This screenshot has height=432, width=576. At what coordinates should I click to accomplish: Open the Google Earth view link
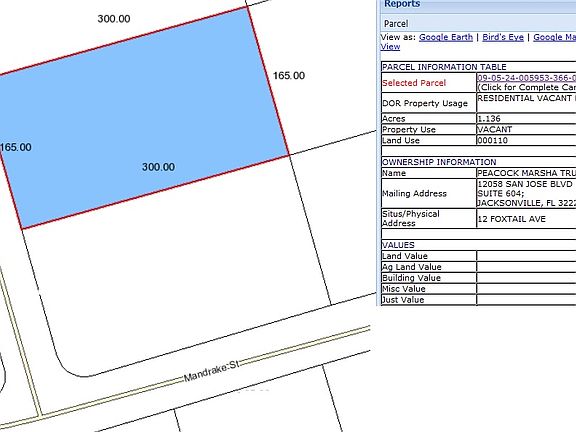(446, 37)
